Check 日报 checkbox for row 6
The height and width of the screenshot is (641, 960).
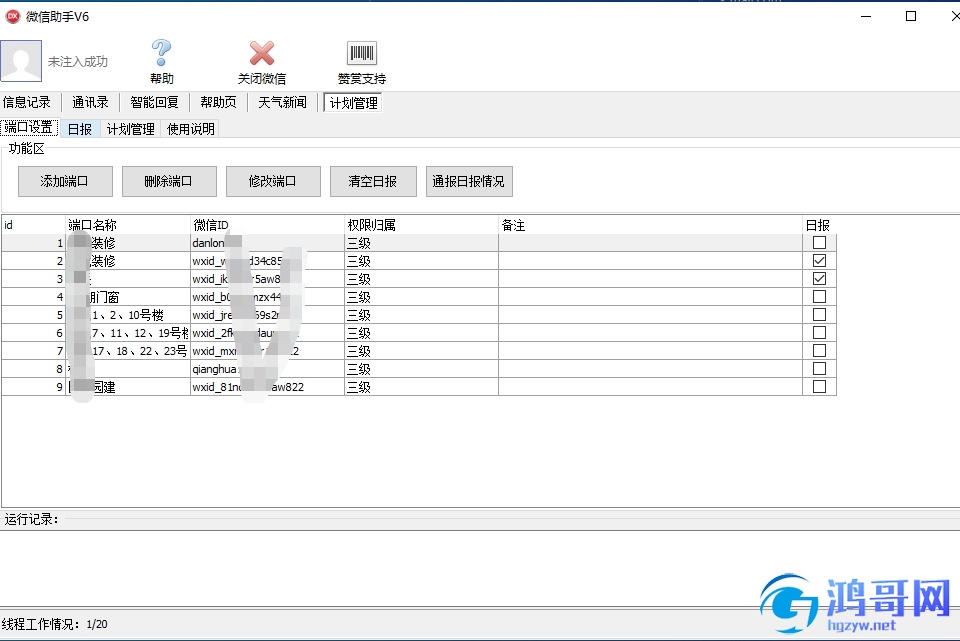pos(819,332)
